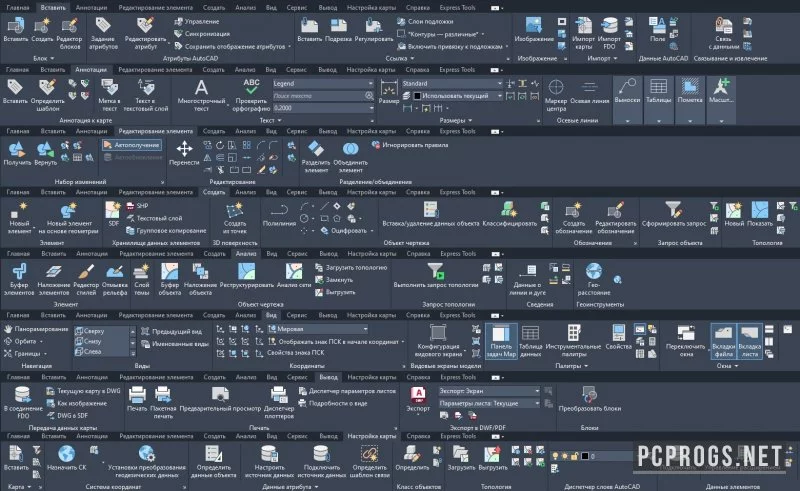Click the SHP import button
The height and width of the screenshot is (491, 800).
point(137,206)
